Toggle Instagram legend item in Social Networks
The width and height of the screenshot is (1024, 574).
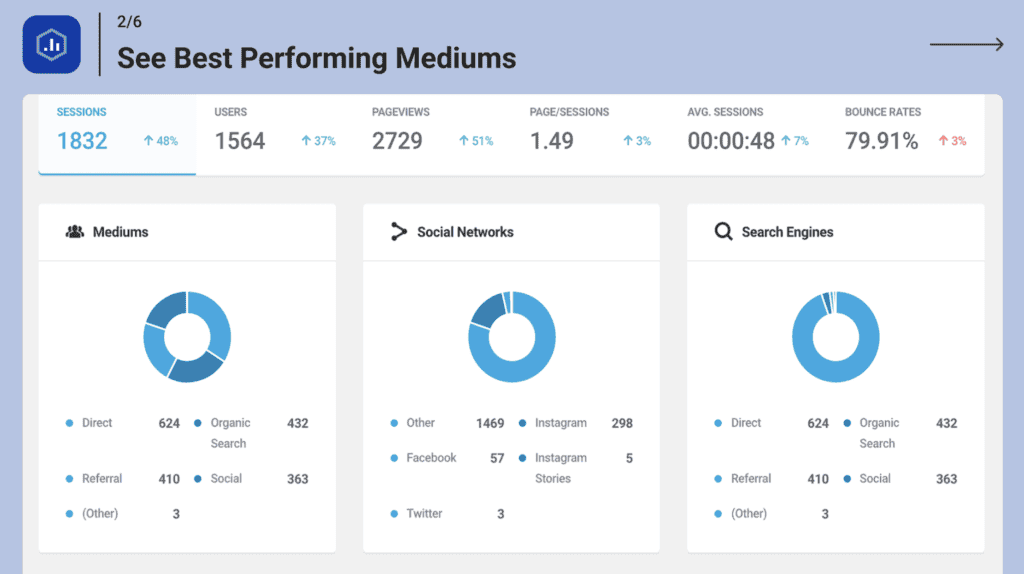(x=560, y=423)
